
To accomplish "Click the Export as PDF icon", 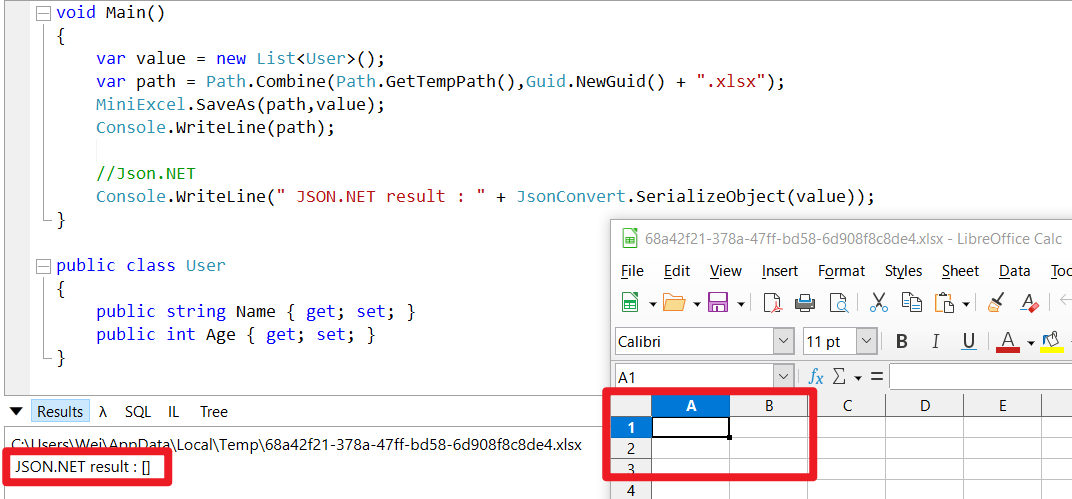I will tap(773, 302).
